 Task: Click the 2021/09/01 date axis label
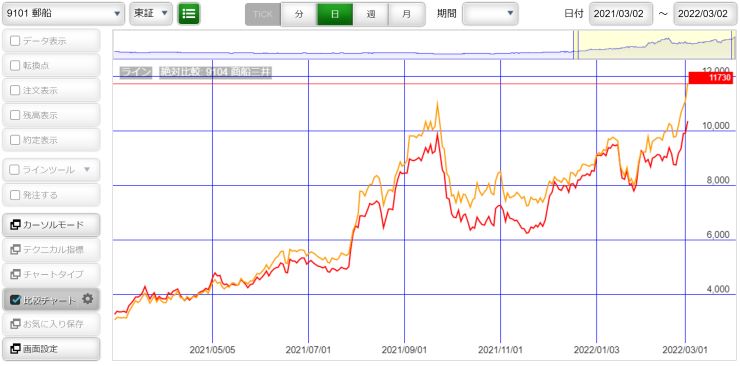(404, 350)
